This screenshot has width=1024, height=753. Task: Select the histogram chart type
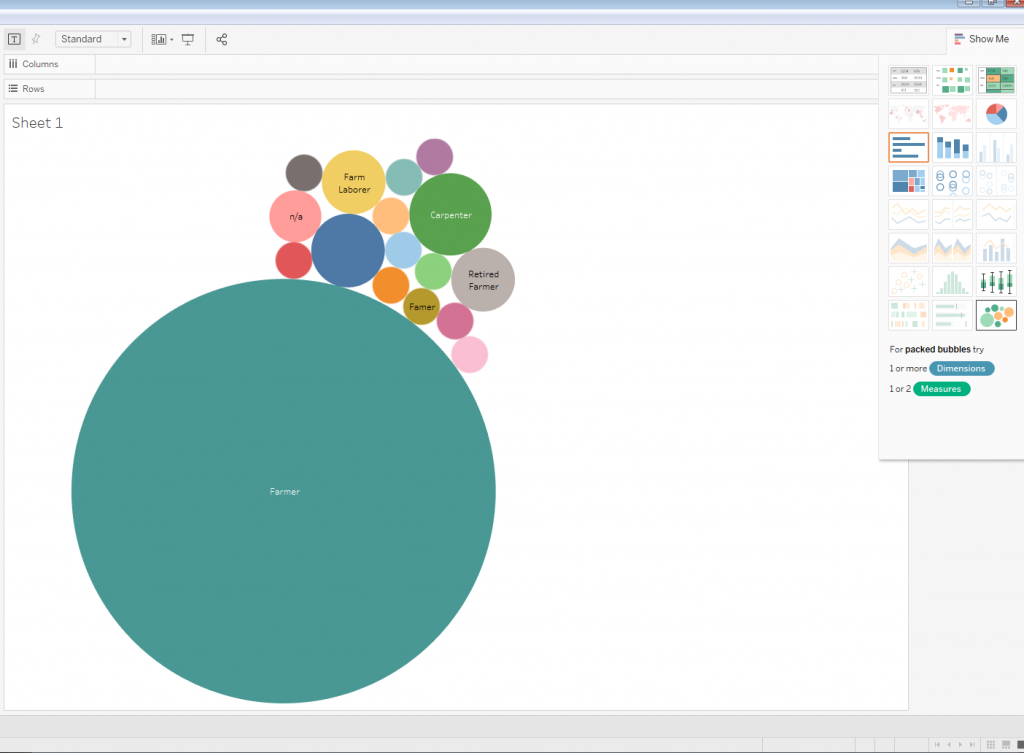[952, 281]
